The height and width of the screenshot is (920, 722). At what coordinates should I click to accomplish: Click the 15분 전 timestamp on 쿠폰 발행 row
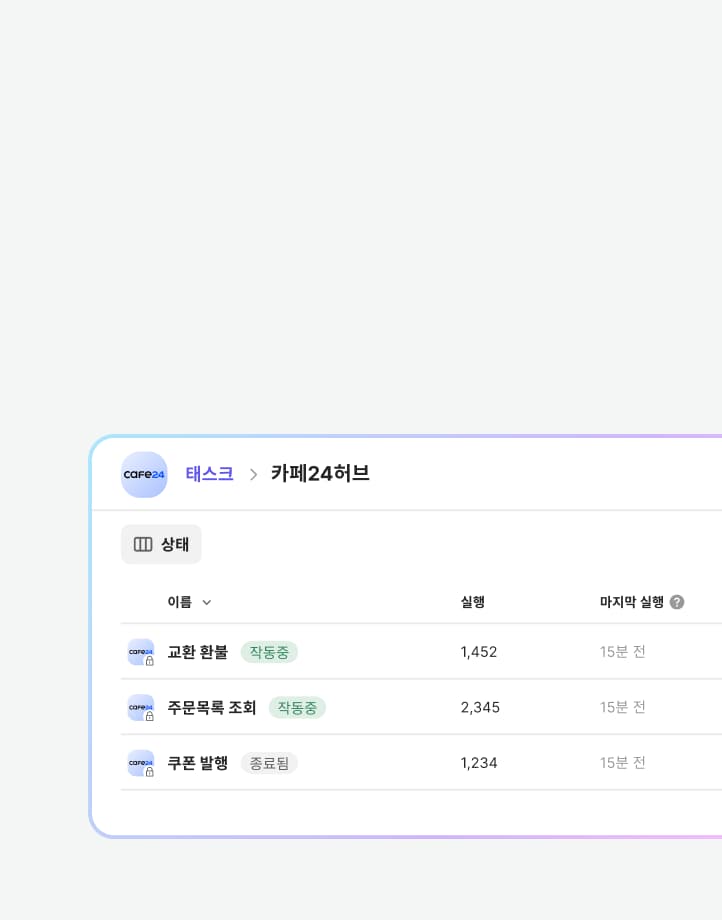coord(622,763)
